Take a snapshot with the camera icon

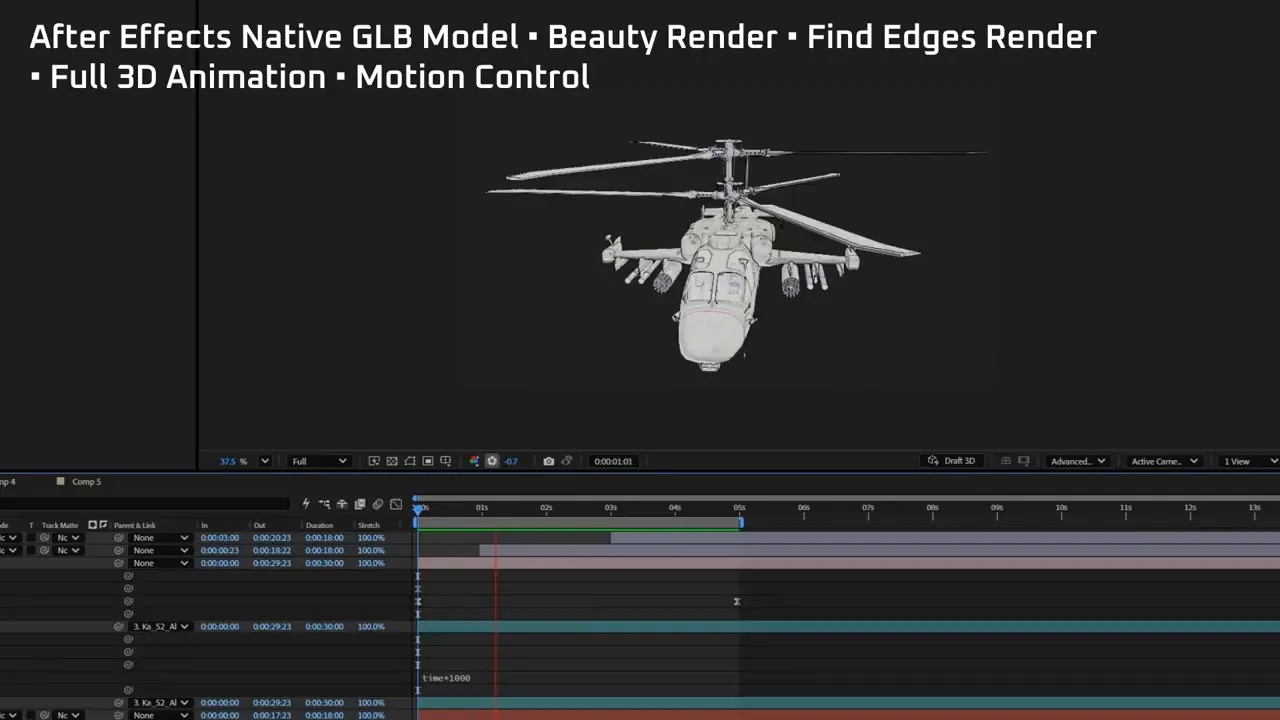coord(548,461)
